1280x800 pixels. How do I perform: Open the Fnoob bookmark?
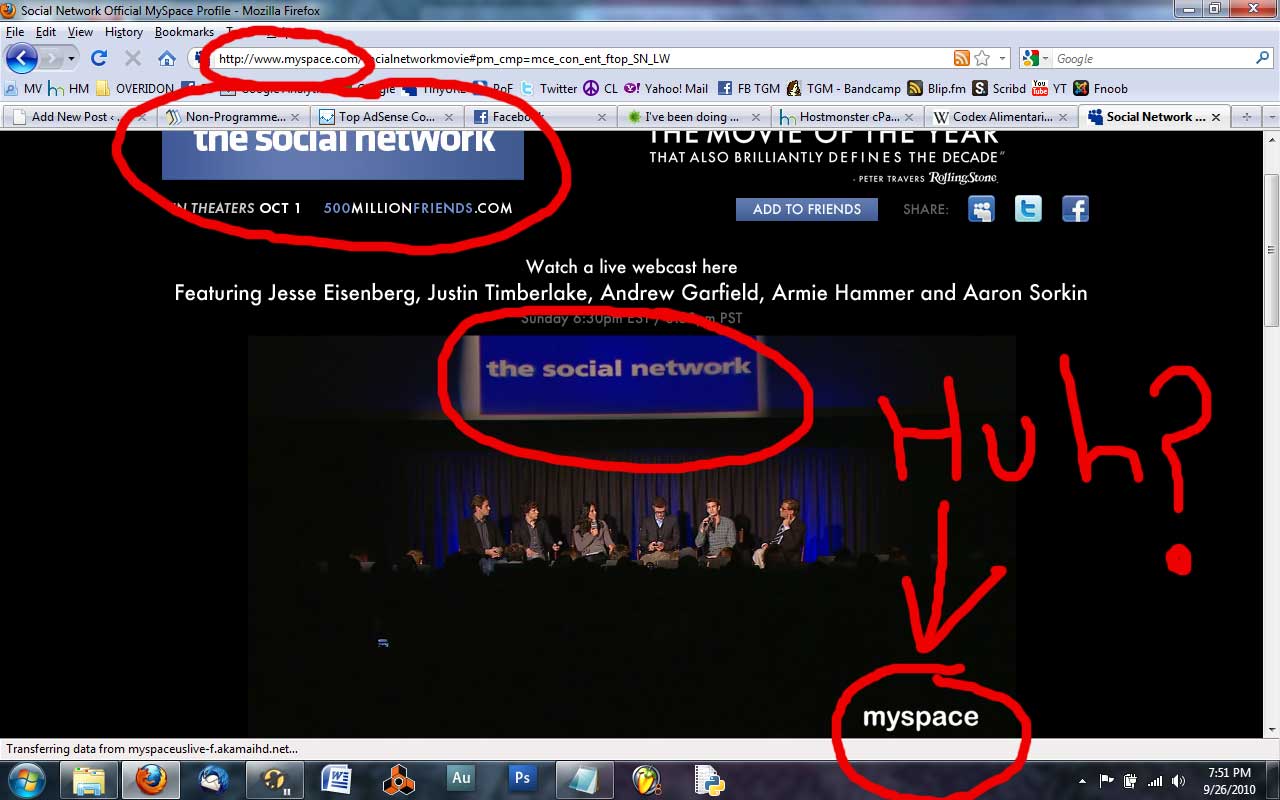pyautogui.click(x=1100, y=88)
